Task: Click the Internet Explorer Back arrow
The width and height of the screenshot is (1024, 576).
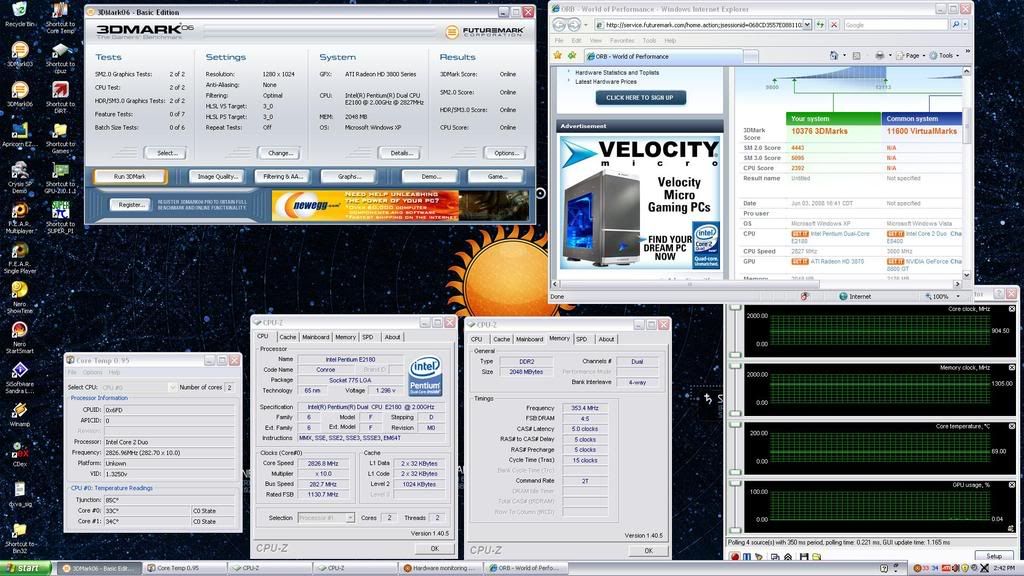Action: (560, 25)
